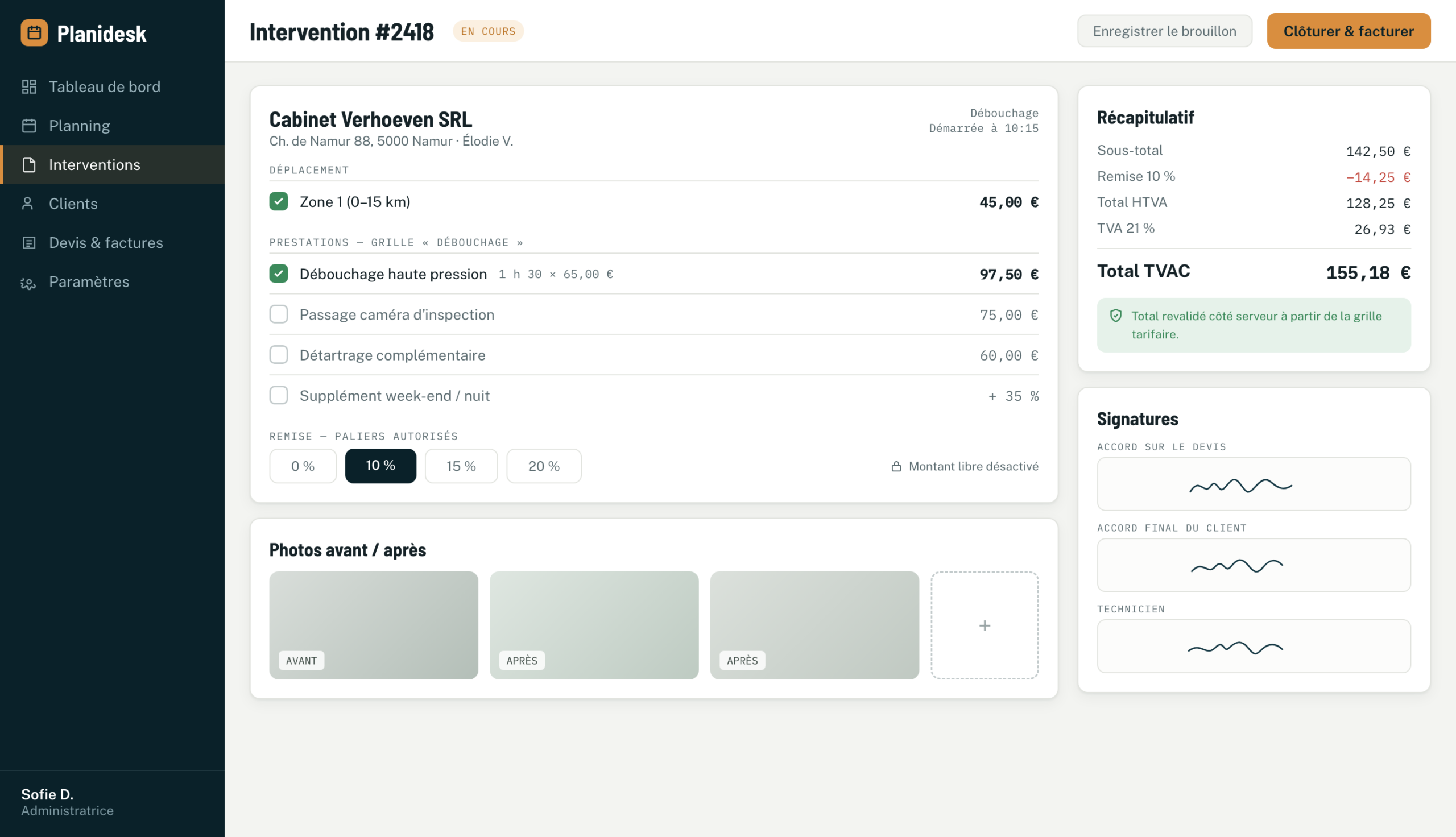This screenshot has width=1456, height=837.
Task: Click the Accord final du client signature box
Action: (x=1254, y=565)
